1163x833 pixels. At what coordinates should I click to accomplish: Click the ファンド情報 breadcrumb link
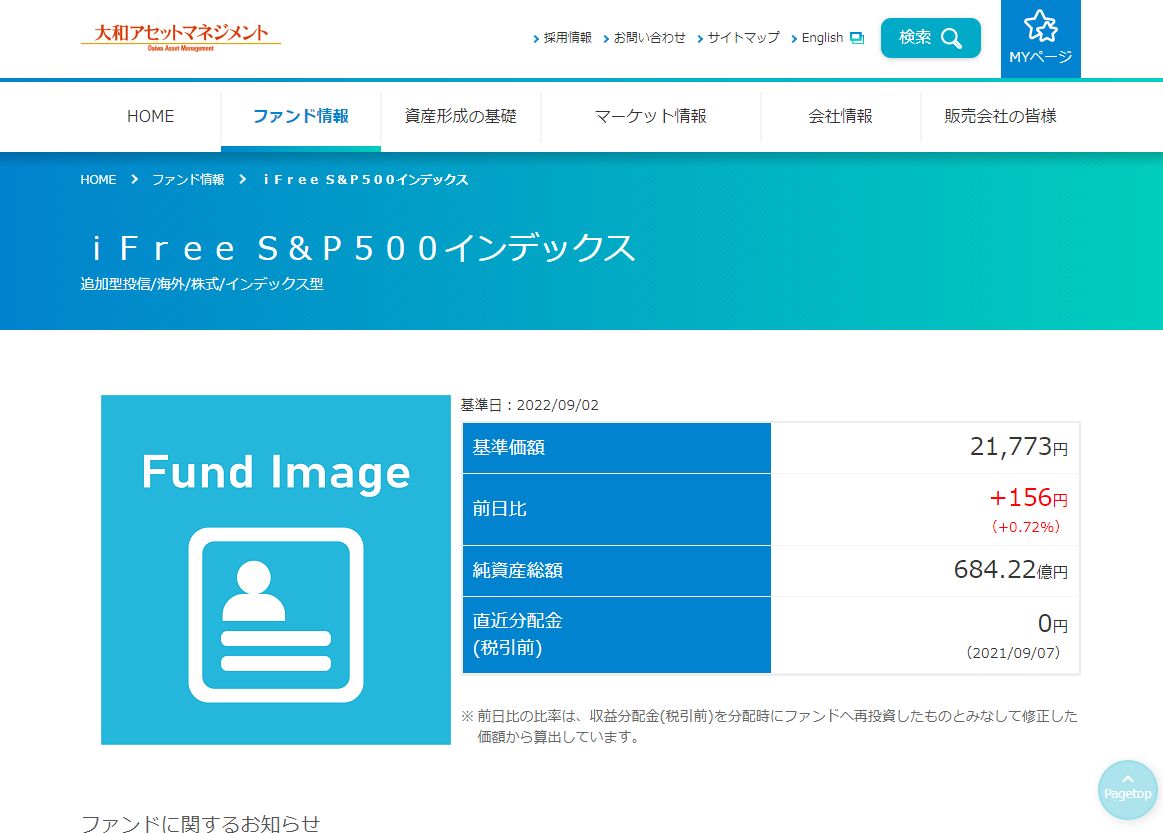click(x=188, y=180)
